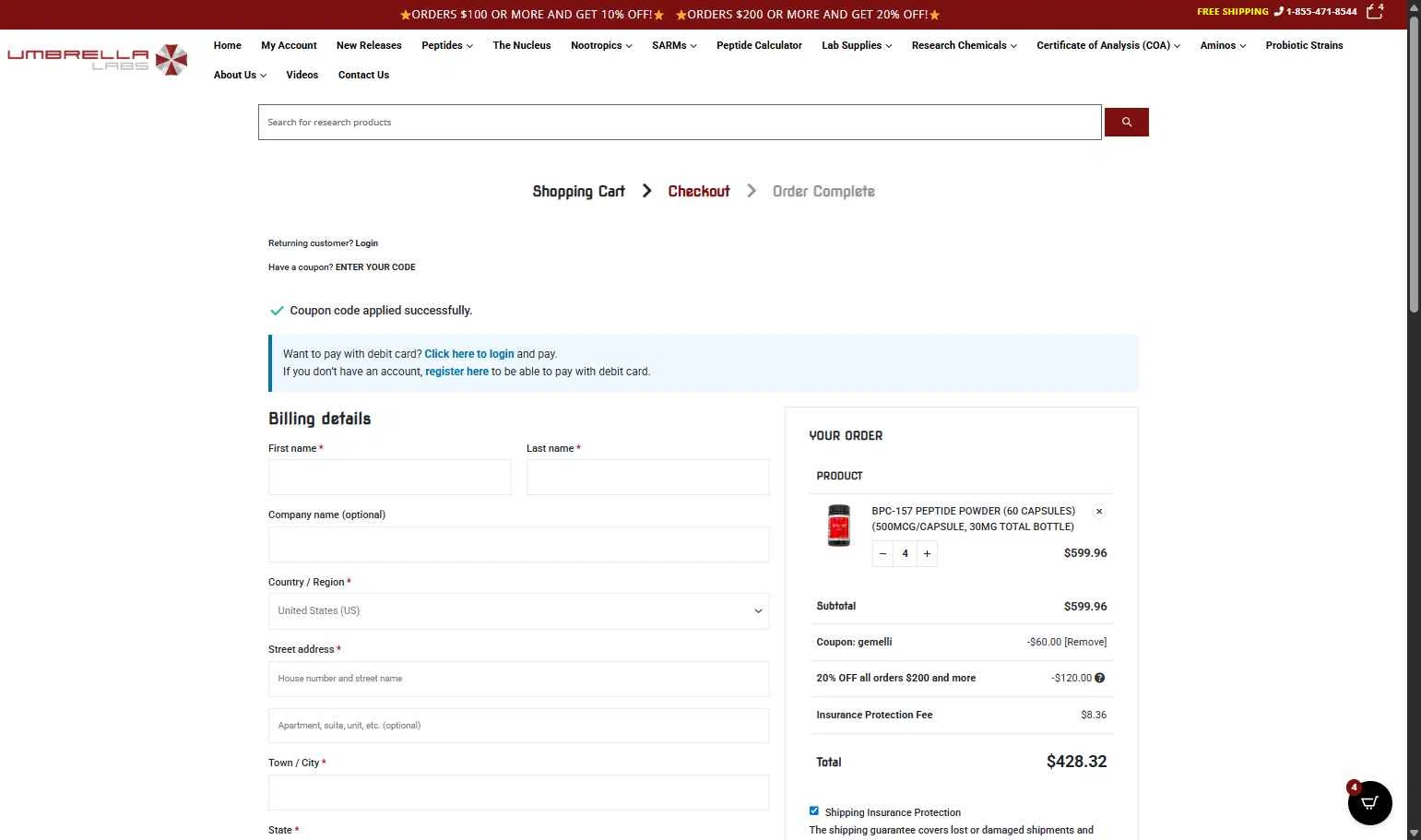Expand the Peptides menu
Screen dimensions: 1421x840
point(446,45)
